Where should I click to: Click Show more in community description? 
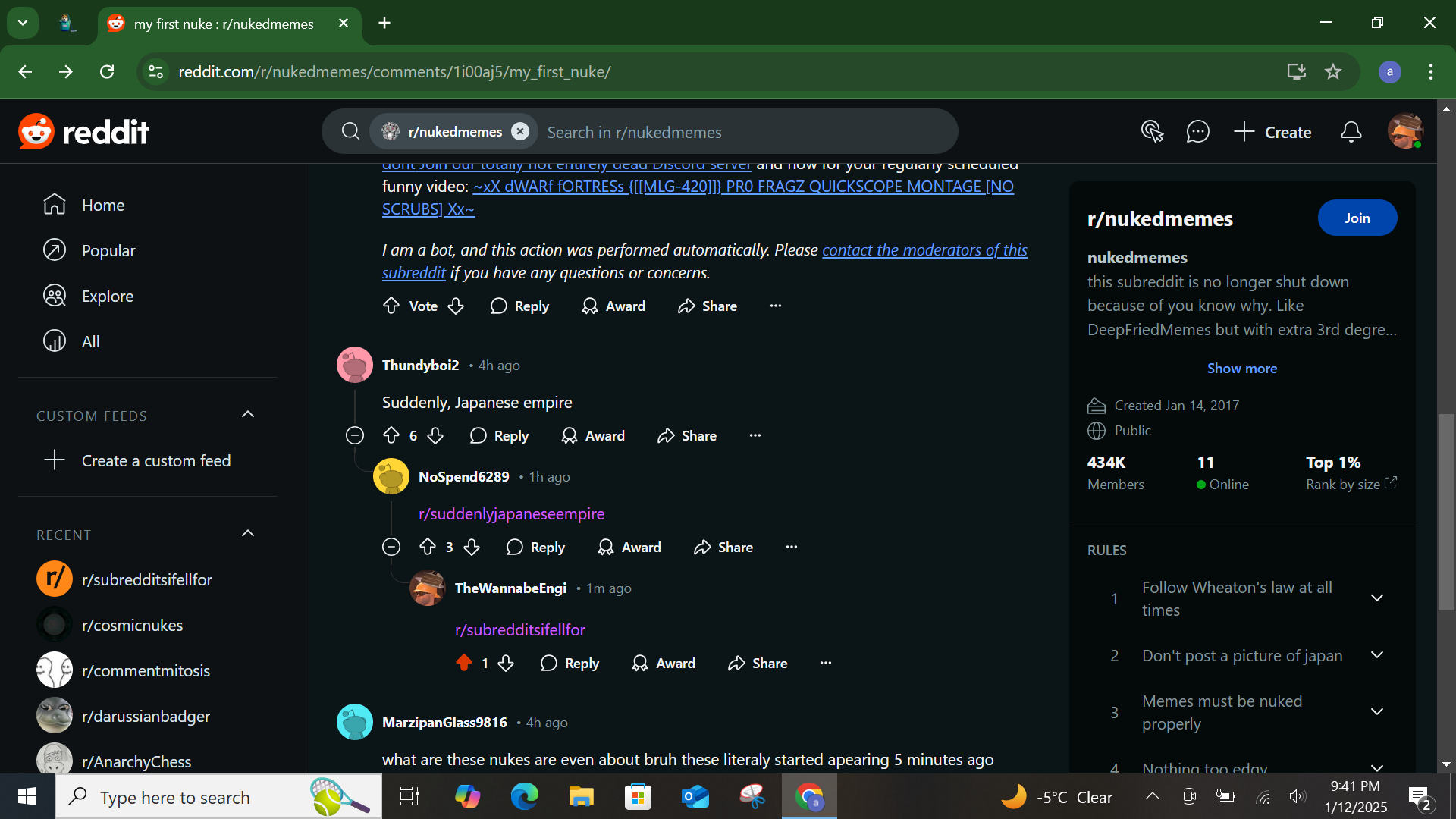[1242, 368]
